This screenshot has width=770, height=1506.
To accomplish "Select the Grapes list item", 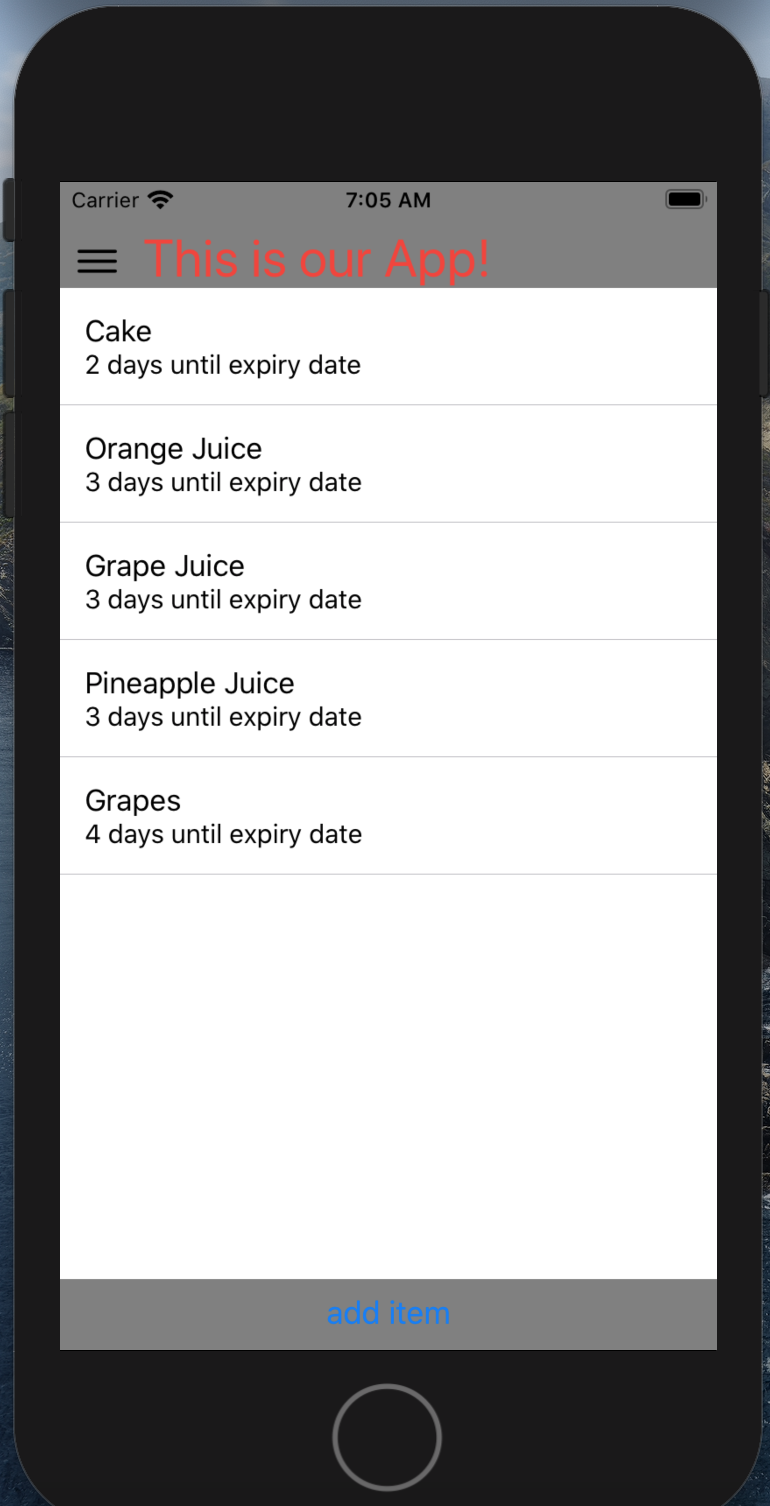I will [388, 815].
